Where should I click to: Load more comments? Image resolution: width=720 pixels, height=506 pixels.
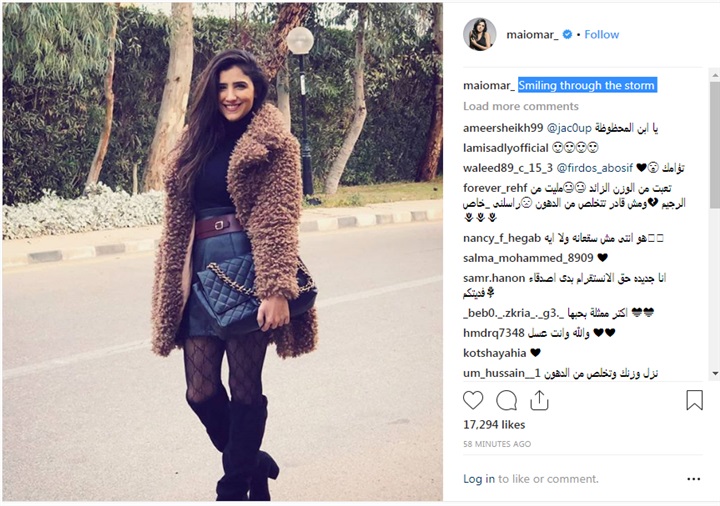521,106
